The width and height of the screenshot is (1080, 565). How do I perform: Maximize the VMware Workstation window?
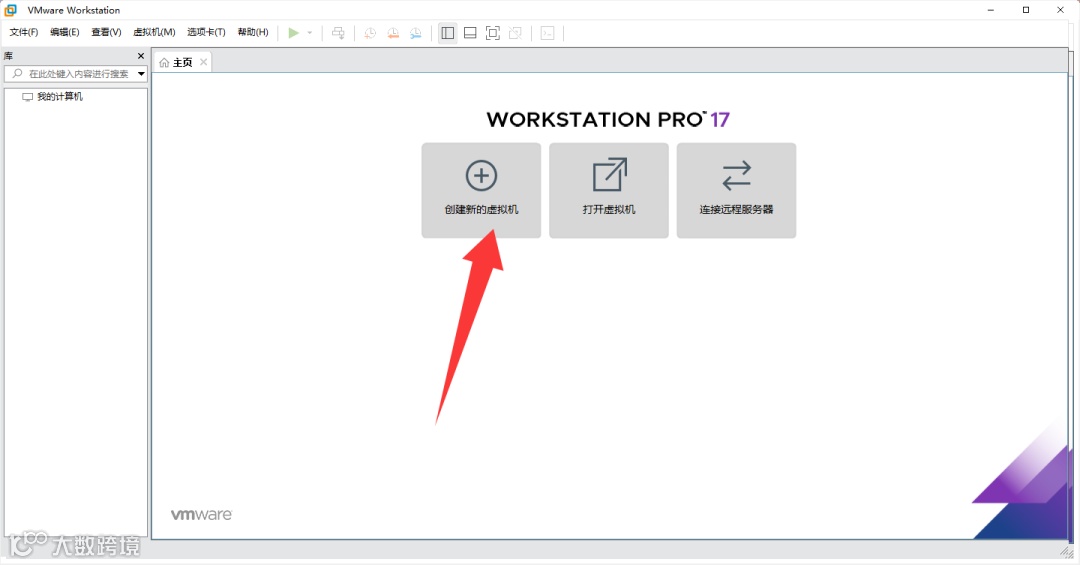coord(1026,10)
